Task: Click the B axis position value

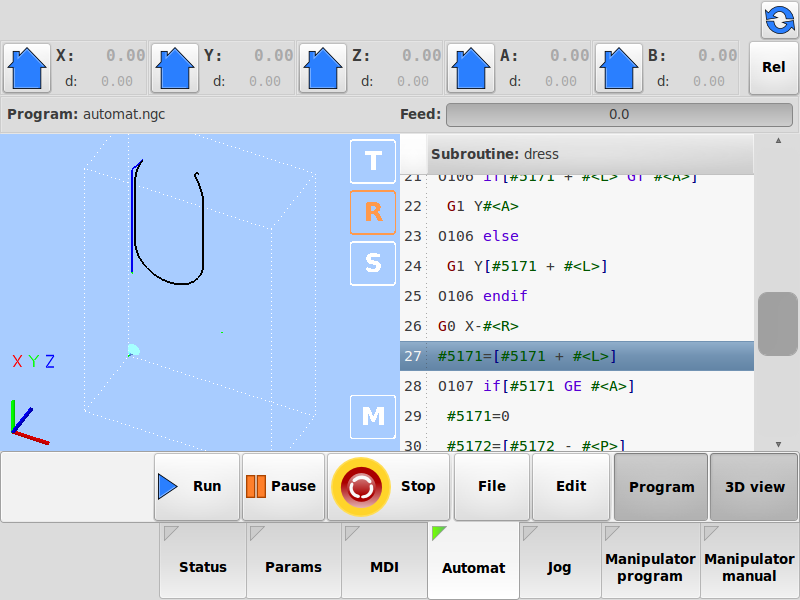Action: (717, 55)
